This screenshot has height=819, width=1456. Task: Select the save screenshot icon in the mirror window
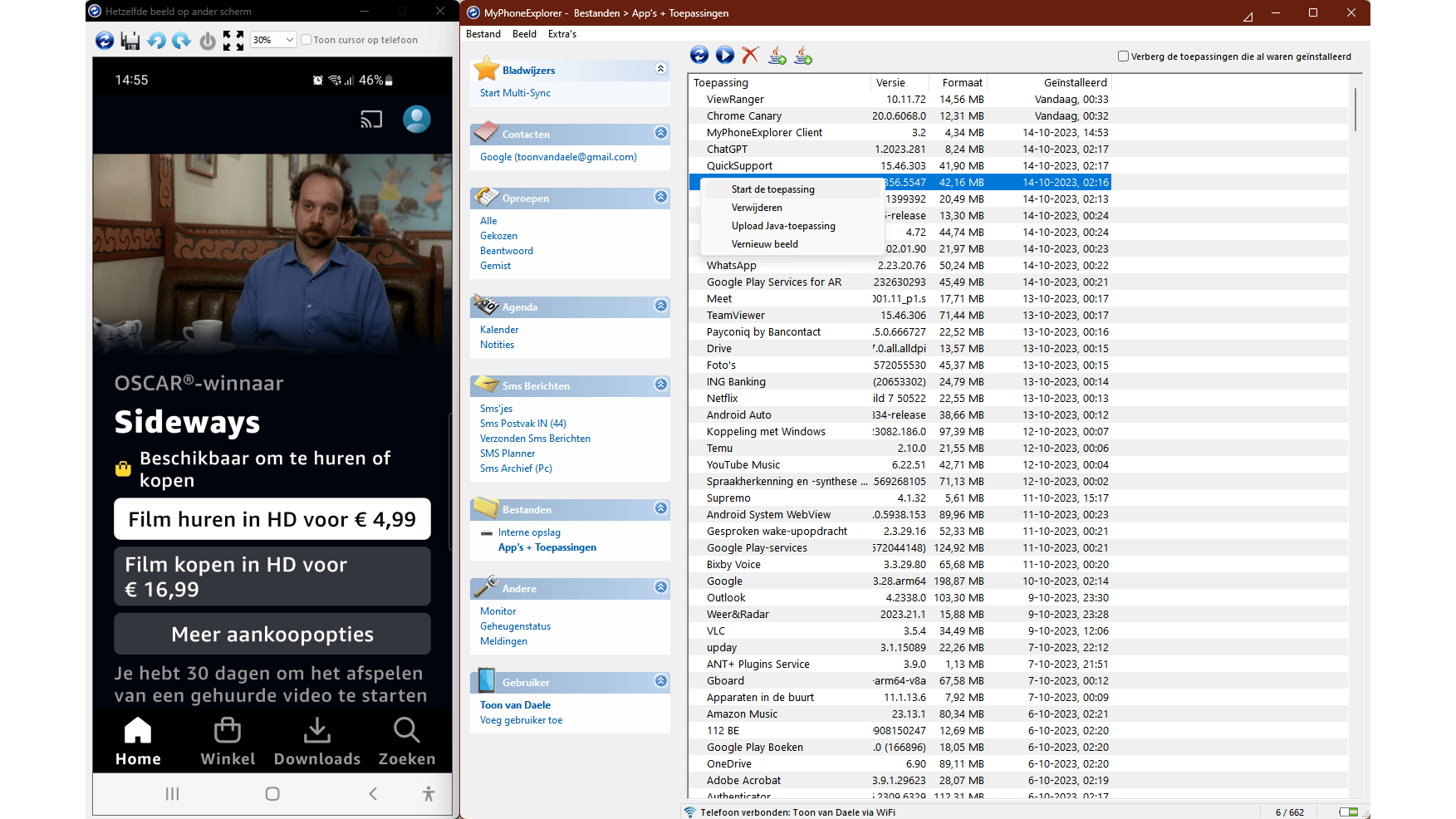click(130, 39)
